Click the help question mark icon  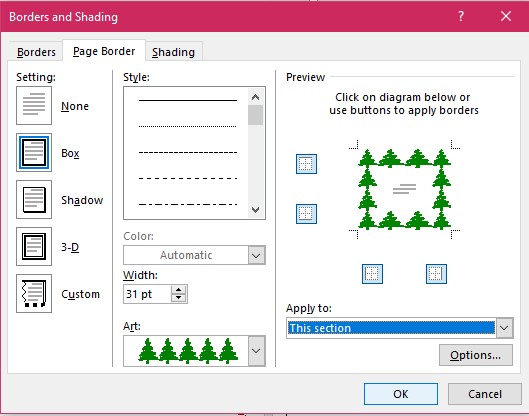click(461, 16)
